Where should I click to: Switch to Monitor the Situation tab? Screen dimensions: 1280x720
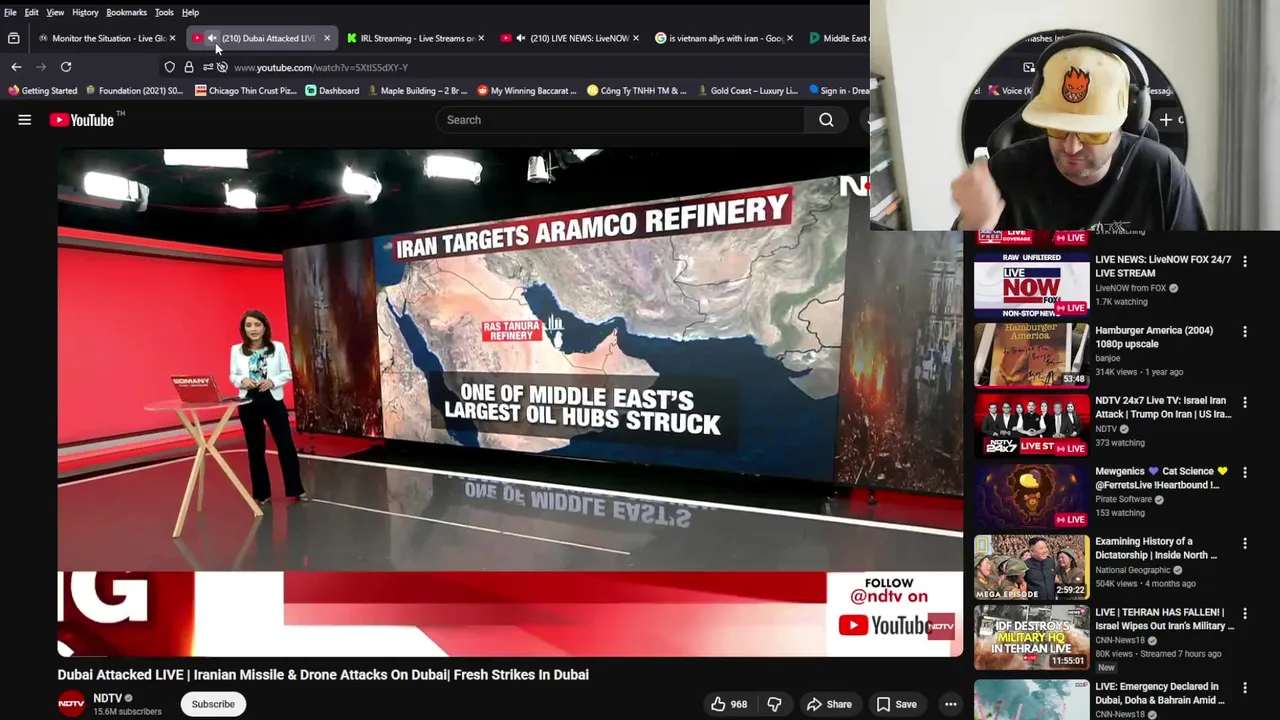(107, 38)
